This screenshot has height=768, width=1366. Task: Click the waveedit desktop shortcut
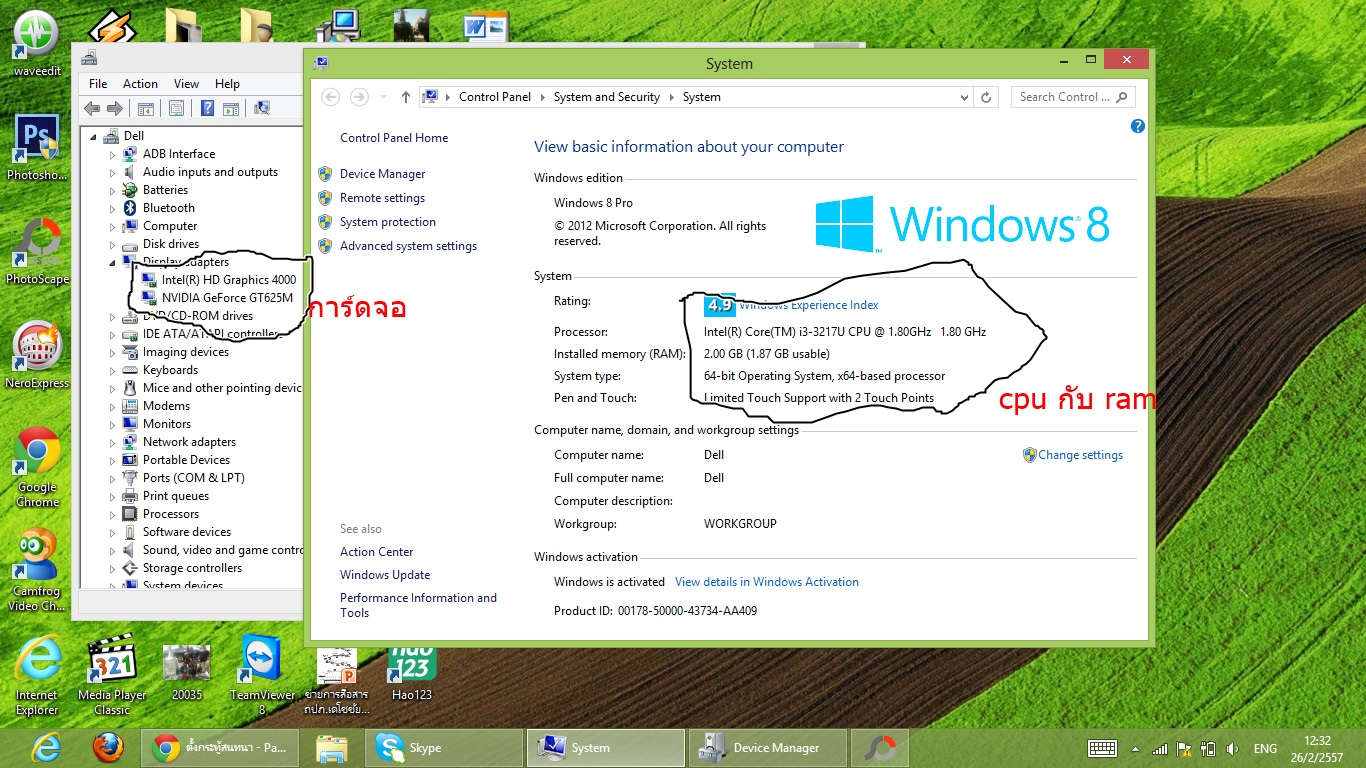tap(36, 44)
